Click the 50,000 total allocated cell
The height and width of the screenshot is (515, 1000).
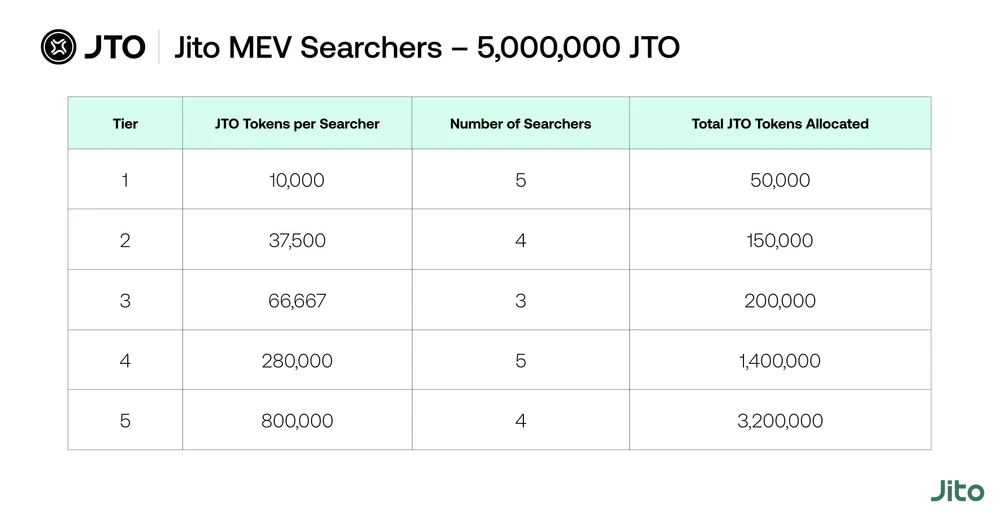click(x=780, y=181)
